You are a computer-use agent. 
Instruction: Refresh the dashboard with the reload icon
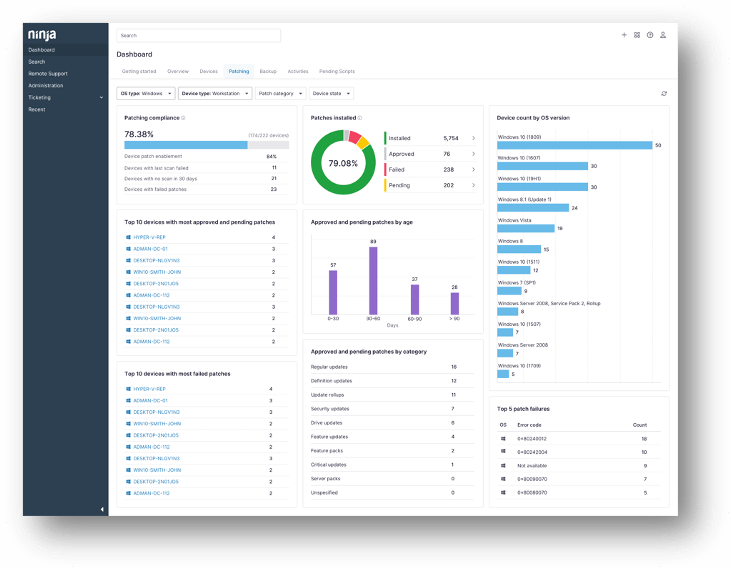click(664, 94)
